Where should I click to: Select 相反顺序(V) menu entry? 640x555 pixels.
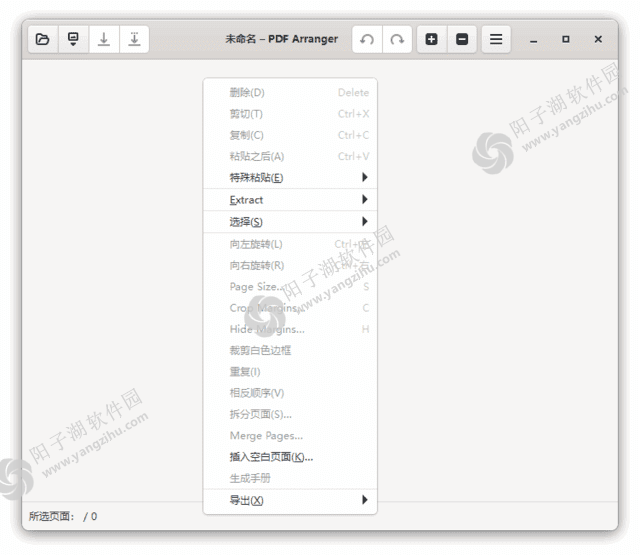290,393
